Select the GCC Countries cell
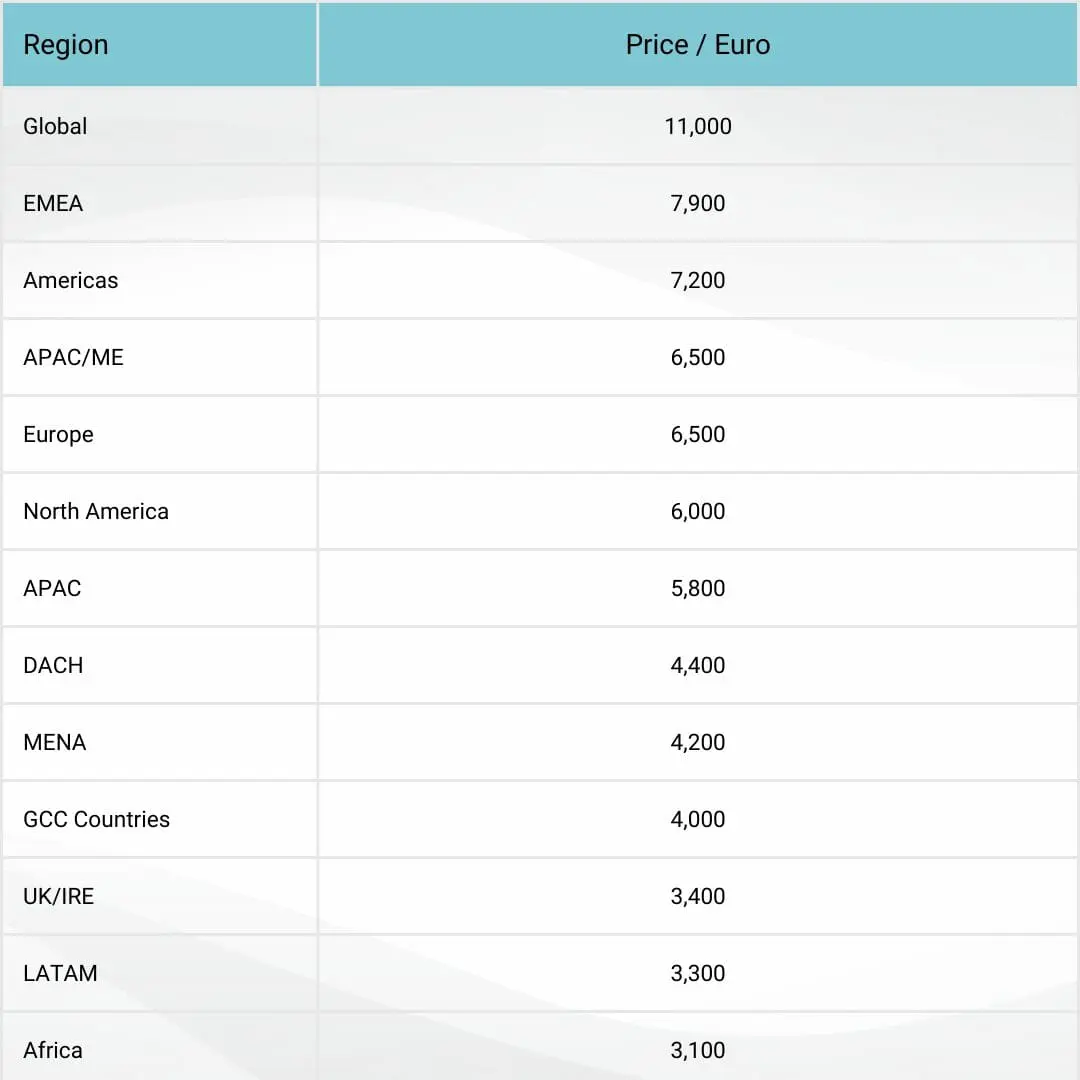The image size is (1080, 1080). point(97,819)
